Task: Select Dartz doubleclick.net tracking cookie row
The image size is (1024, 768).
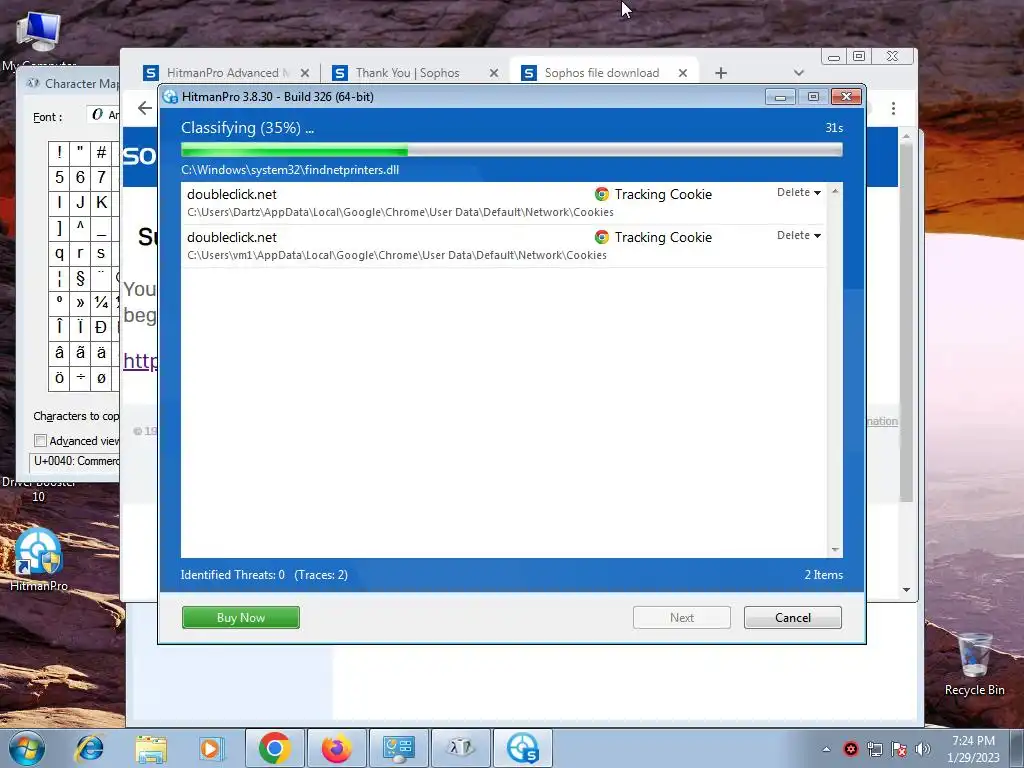Action: pos(503,203)
